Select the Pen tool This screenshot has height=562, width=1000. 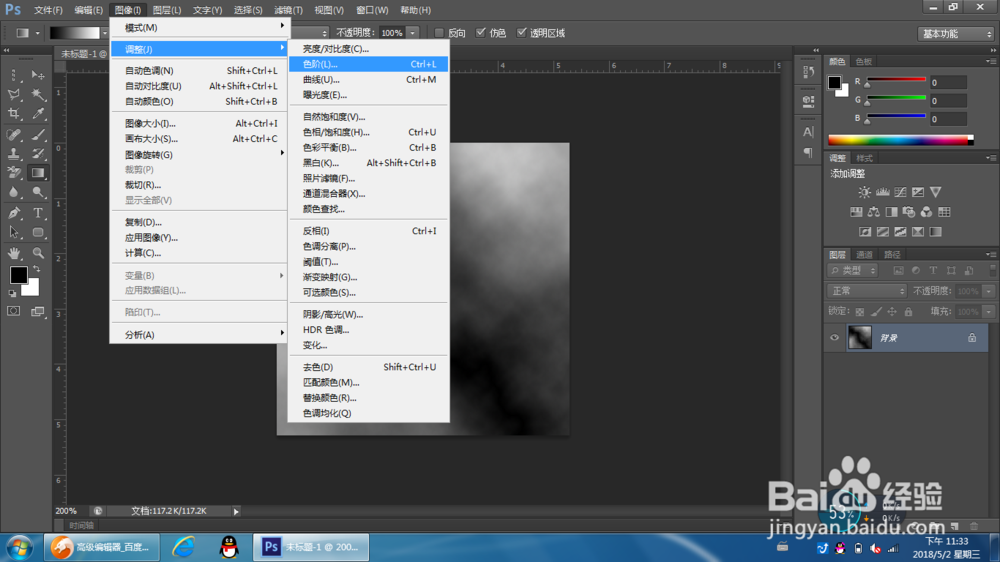(14, 213)
